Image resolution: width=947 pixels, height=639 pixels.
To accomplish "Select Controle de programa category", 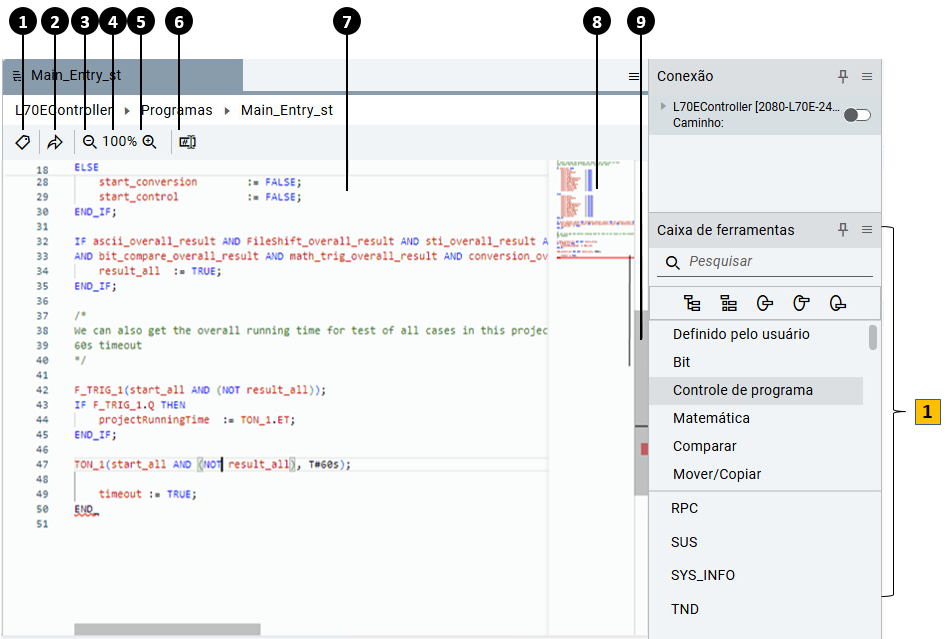I will [x=742, y=390].
